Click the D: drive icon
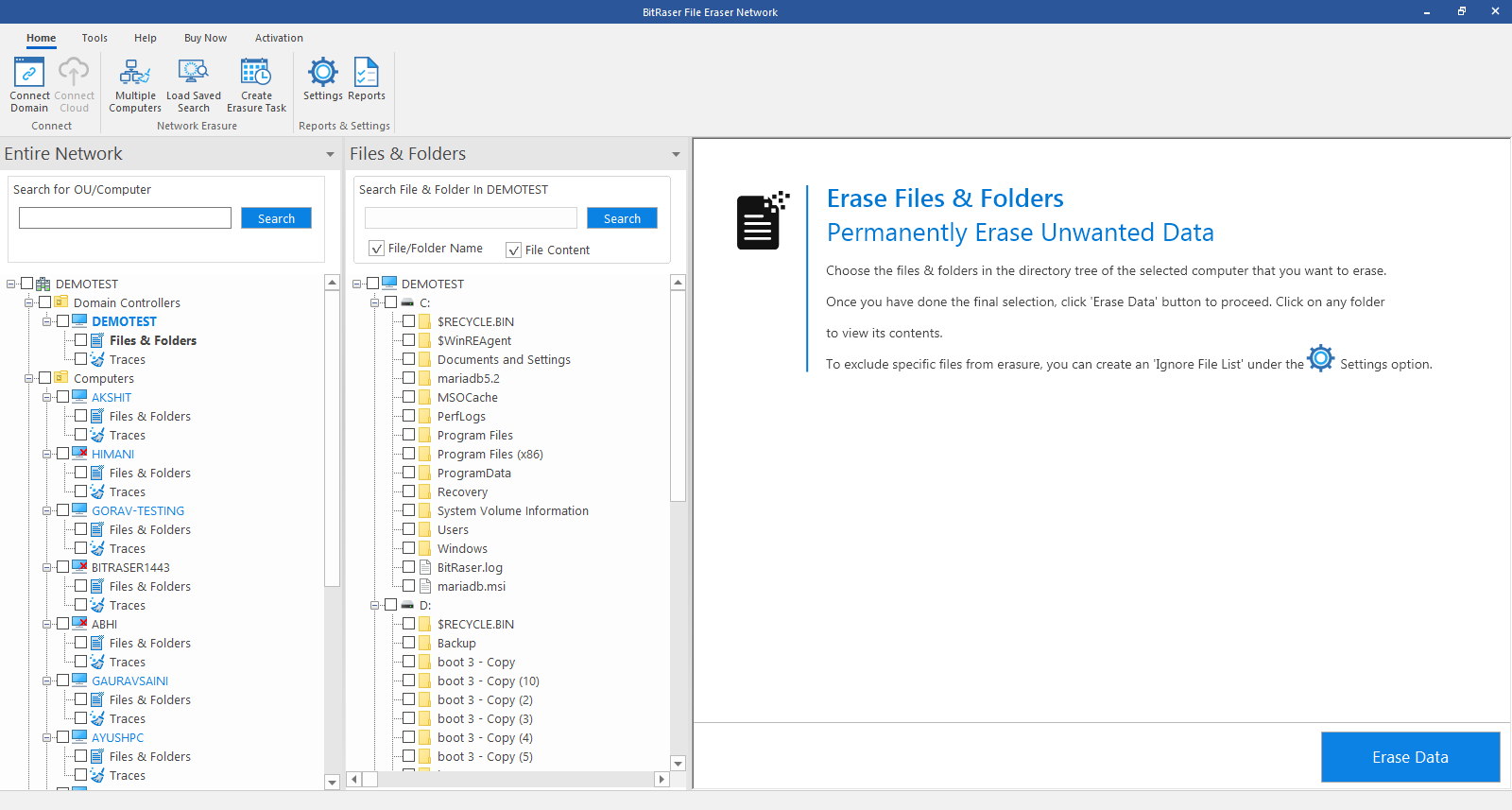This screenshot has width=1512, height=810. [407, 605]
